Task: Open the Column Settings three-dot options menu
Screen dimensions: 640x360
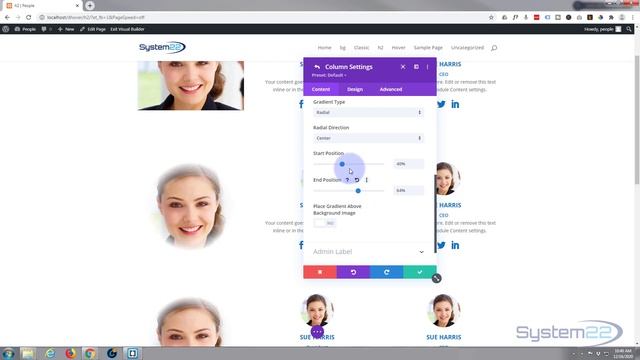Action: pos(427,67)
